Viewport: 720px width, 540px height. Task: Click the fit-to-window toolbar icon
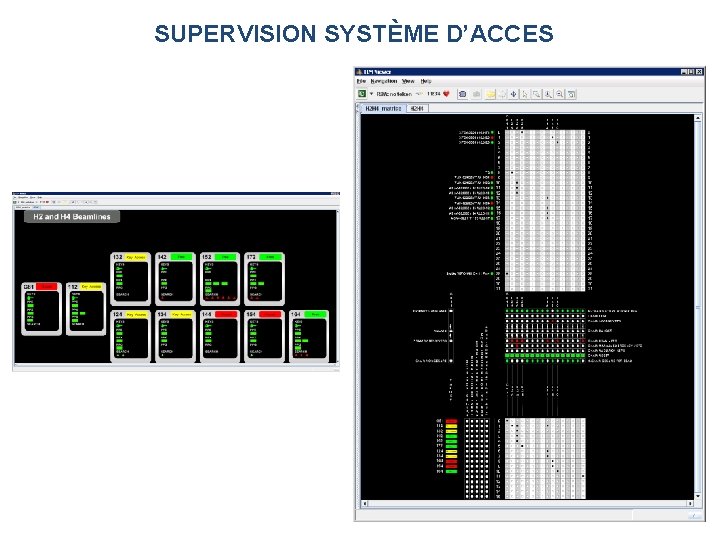(x=572, y=94)
